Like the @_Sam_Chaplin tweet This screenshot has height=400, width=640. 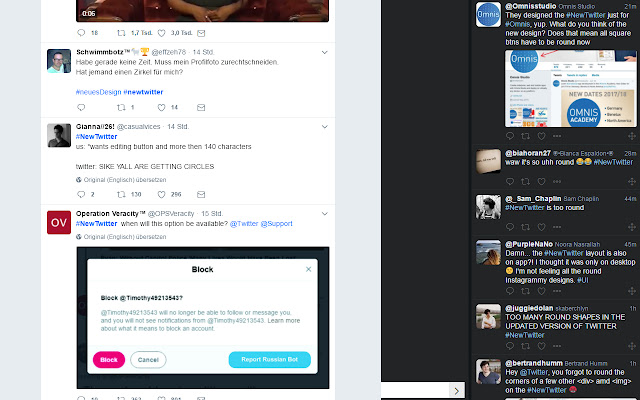point(541,227)
